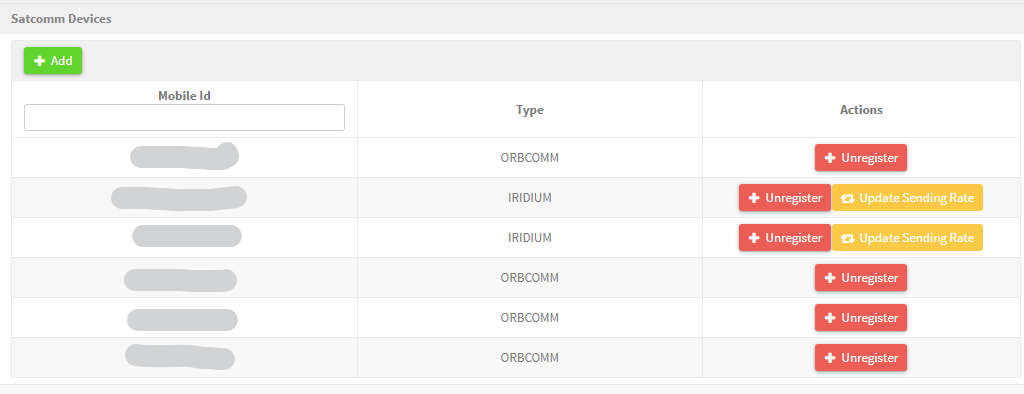Click the green Add button
This screenshot has height=394, width=1024.
pos(53,61)
